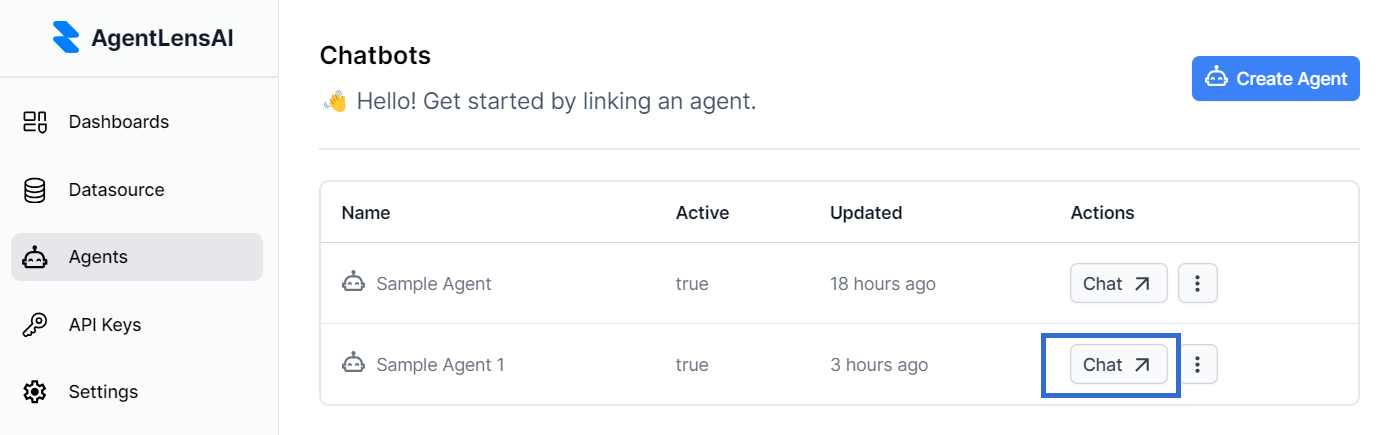Select API Keys in the sidebar
The image size is (1379, 435).
click(104, 325)
